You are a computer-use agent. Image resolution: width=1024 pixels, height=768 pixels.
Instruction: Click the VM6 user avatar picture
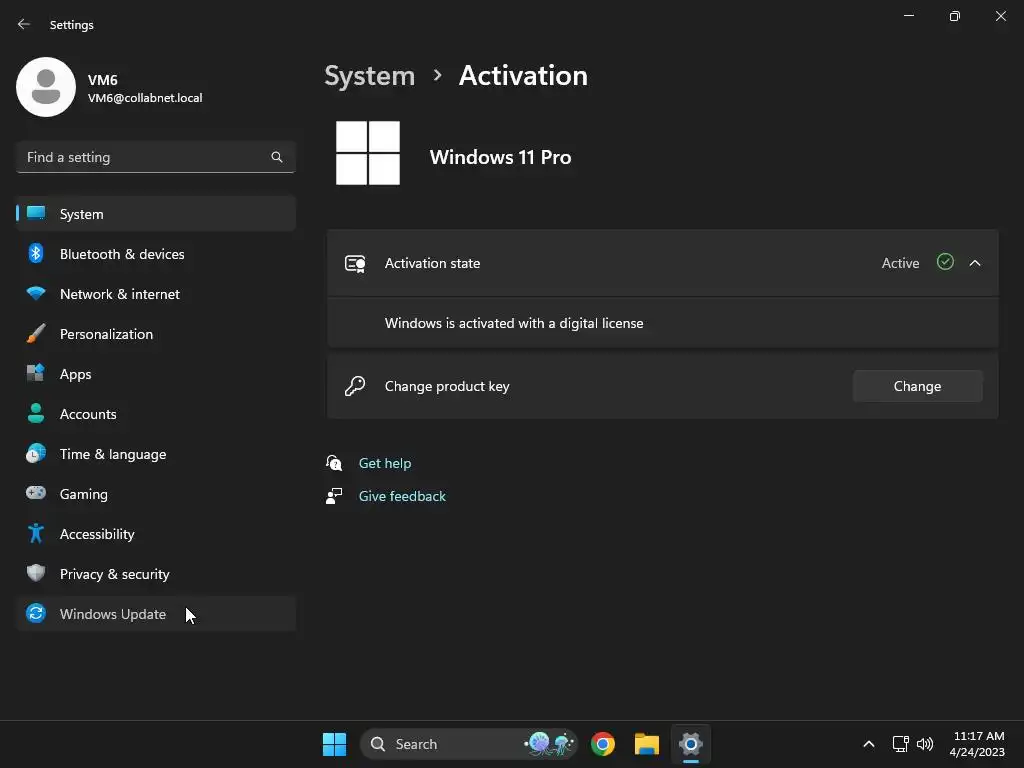46,87
